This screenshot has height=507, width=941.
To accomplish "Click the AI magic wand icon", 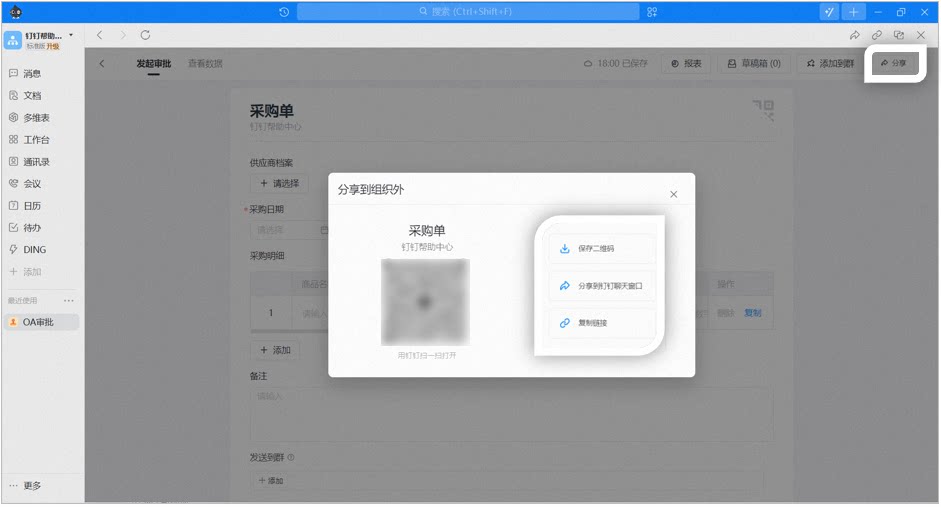I will click(829, 11).
